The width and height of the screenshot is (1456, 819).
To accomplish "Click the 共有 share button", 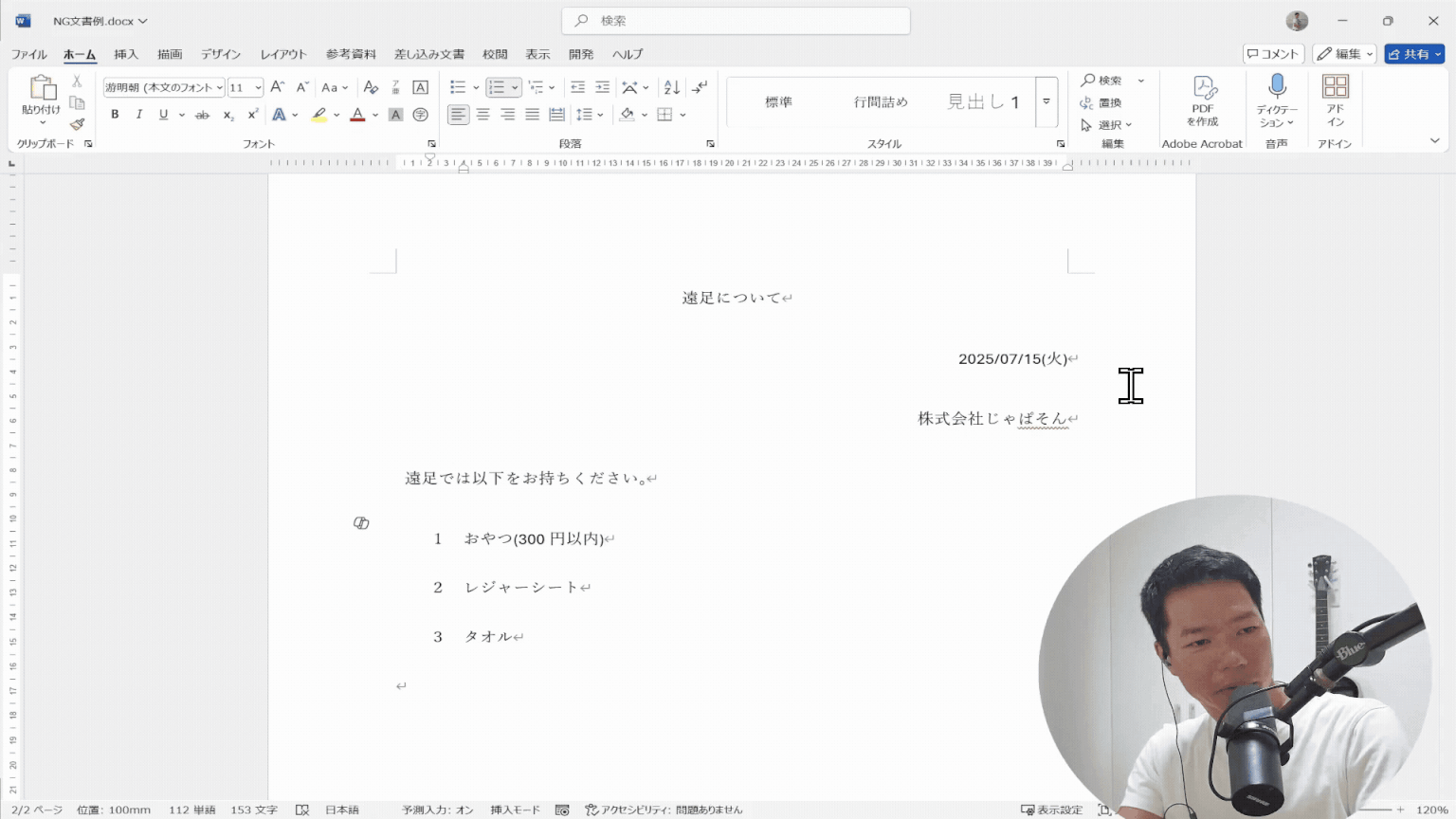I will pos(1409,54).
